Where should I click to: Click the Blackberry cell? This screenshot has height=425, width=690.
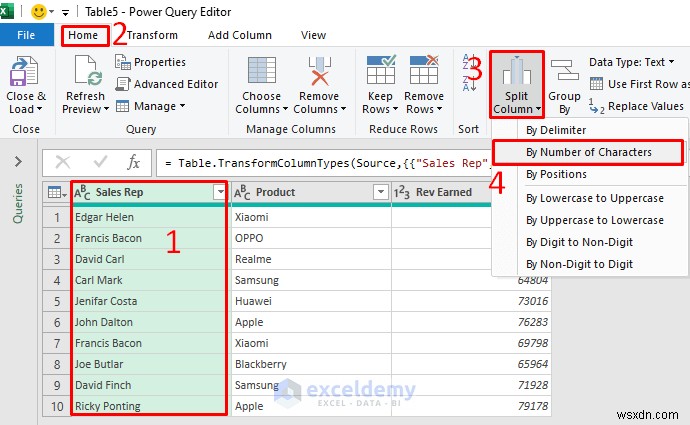pos(311,364)
